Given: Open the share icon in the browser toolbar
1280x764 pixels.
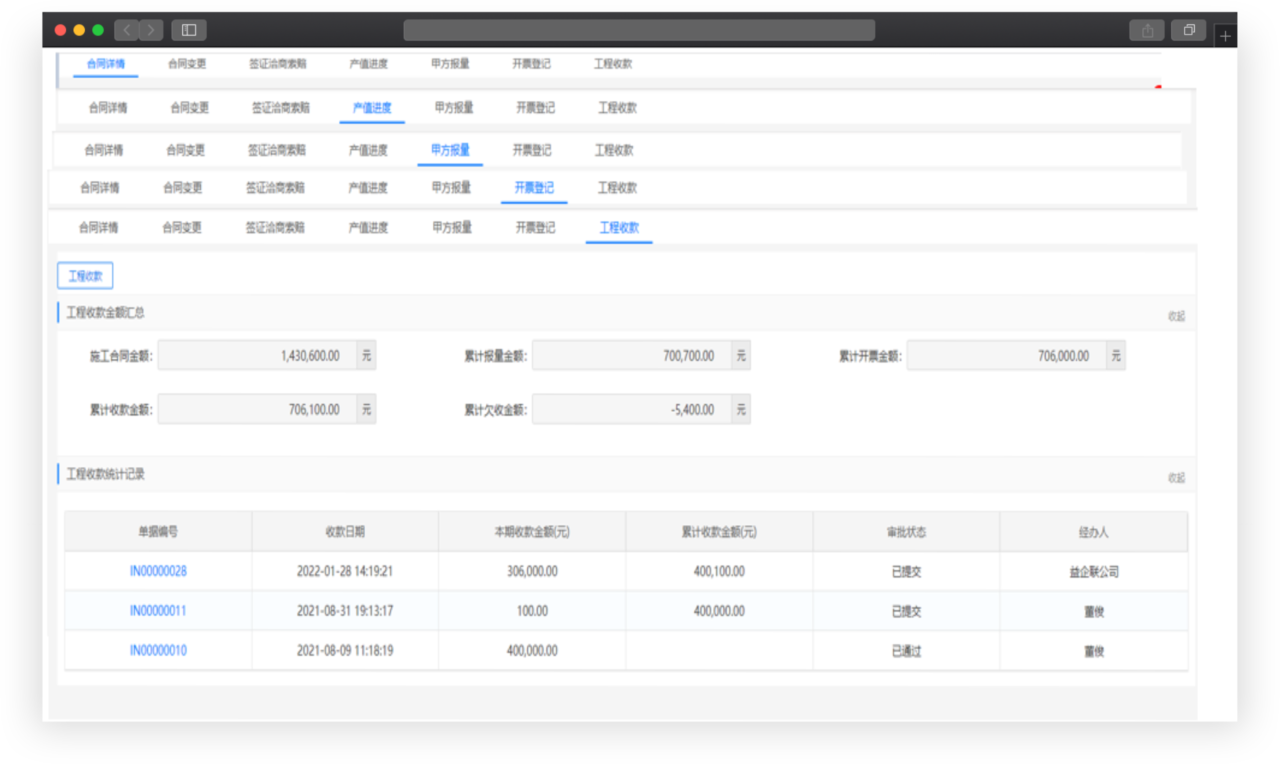Looking at the screenshot, I should point(1147,30).
